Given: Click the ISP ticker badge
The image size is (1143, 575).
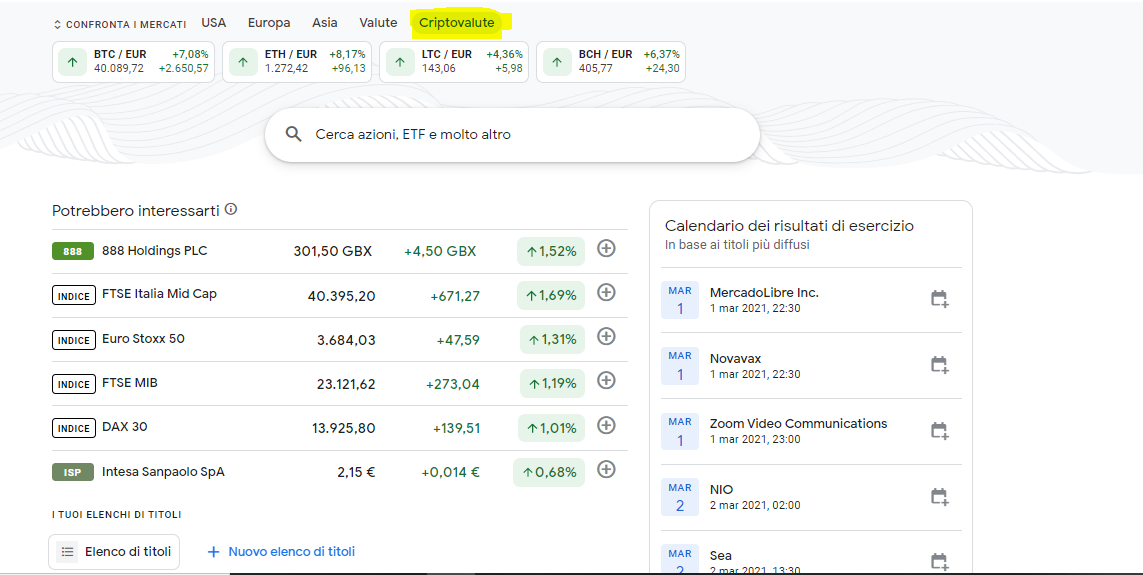Looking at the screenshot, I should point(73,472).
